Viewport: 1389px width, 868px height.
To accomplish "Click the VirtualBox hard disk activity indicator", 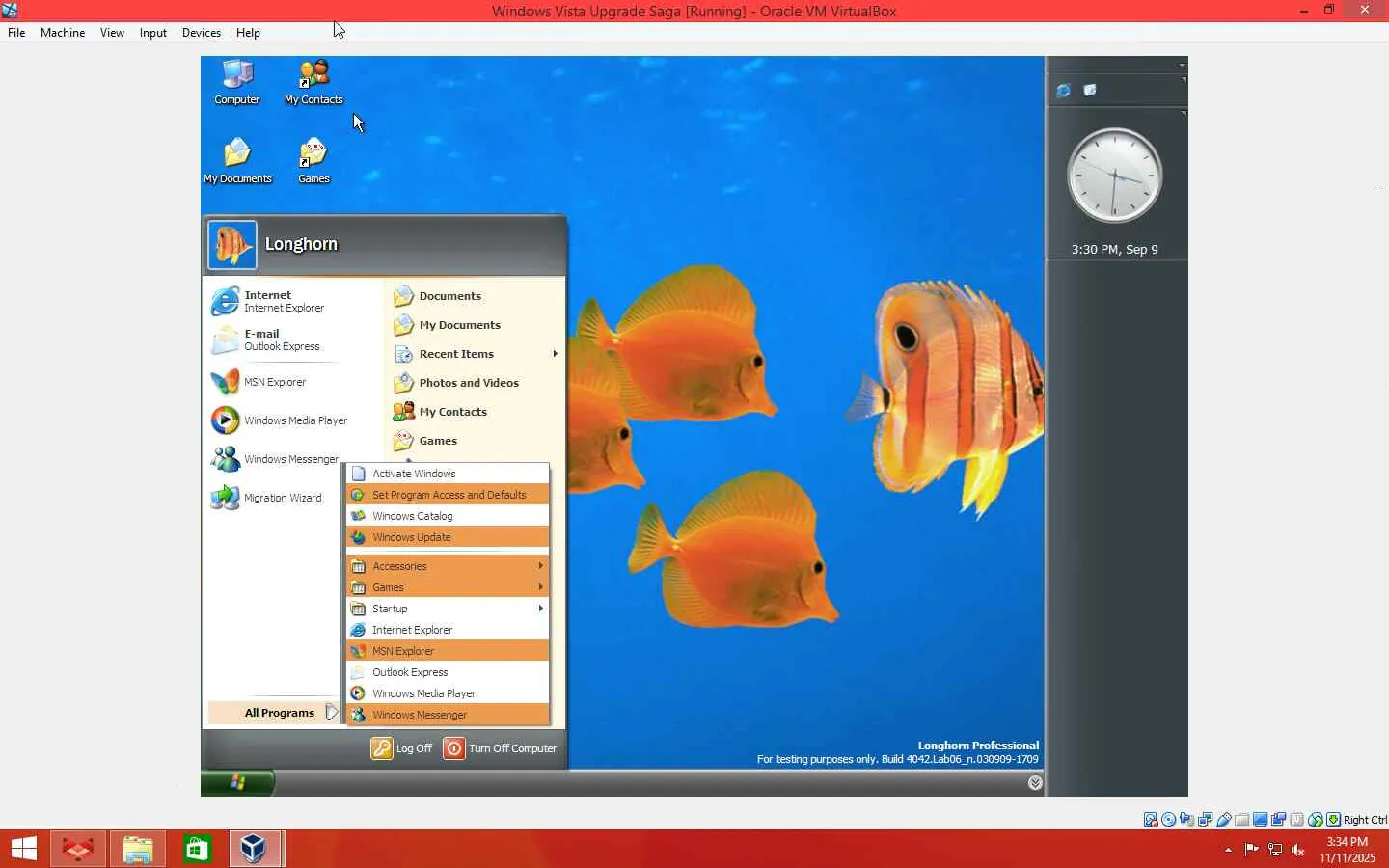I will 1151,820.
